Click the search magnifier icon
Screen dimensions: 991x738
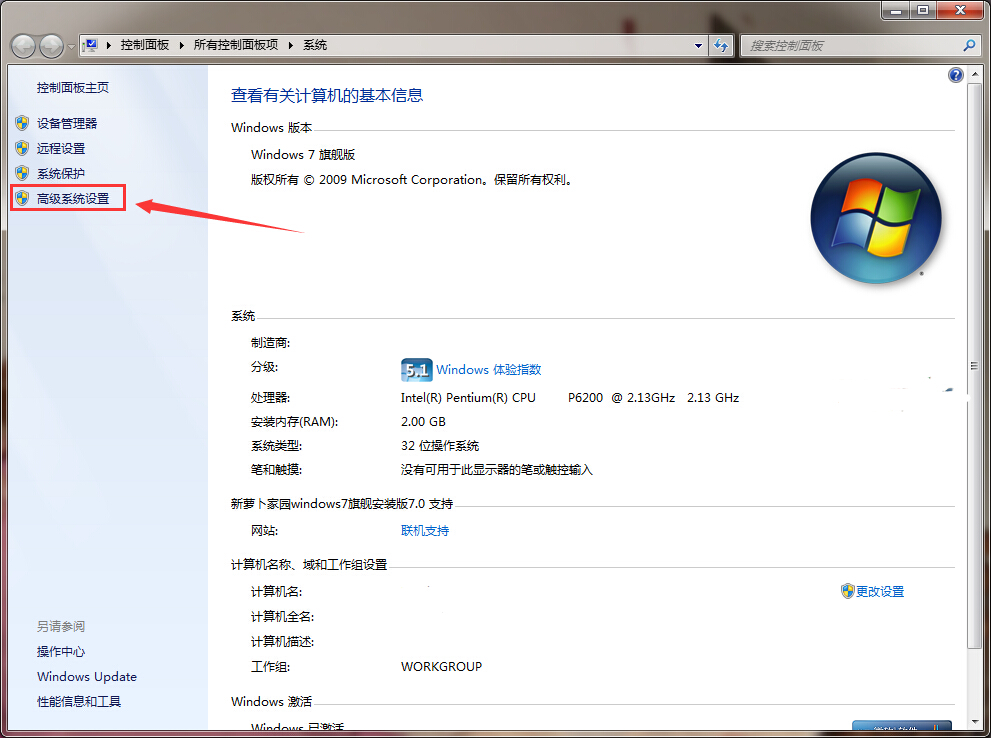[x=969, y=45]
